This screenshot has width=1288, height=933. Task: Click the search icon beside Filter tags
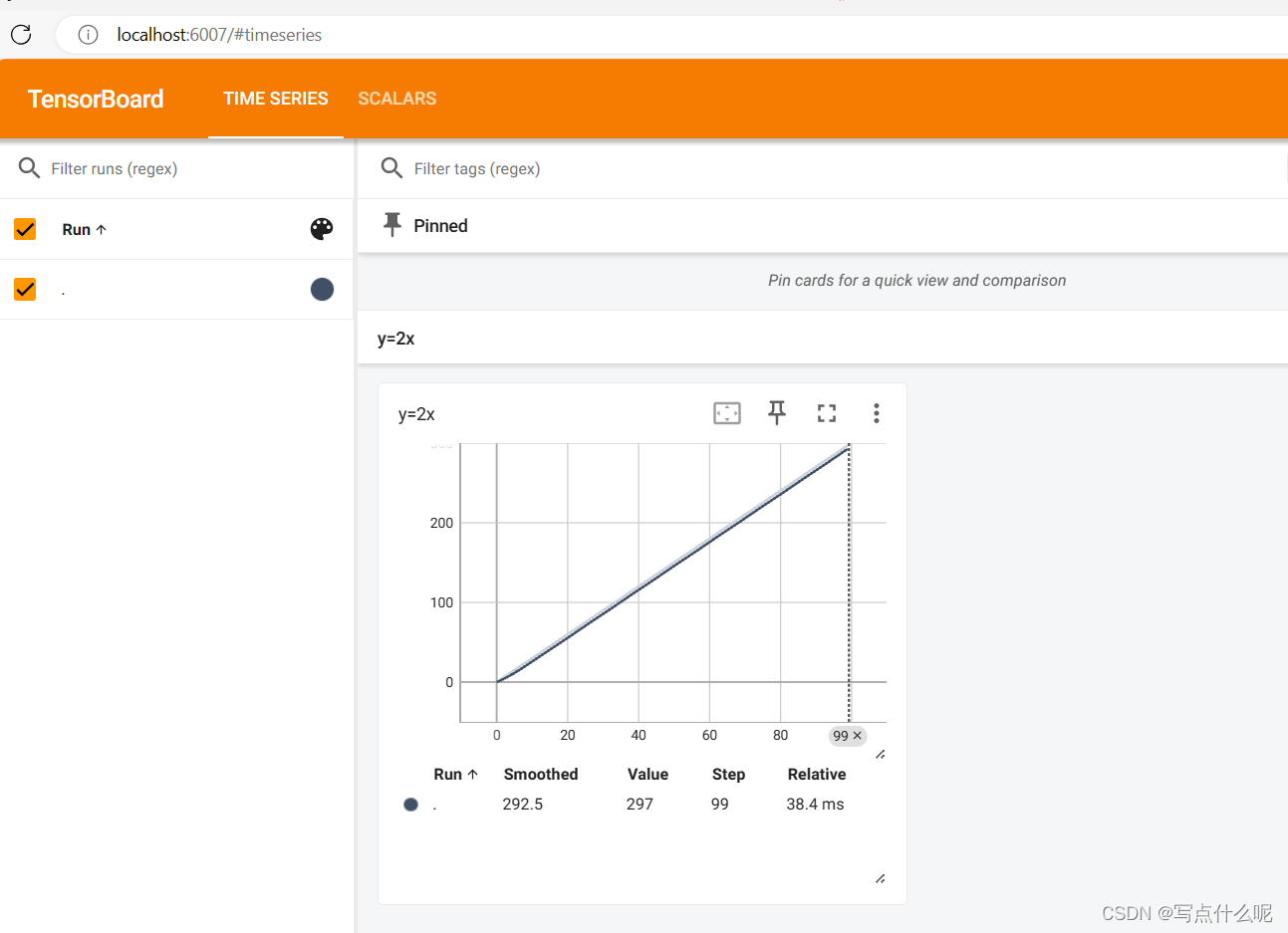391,168
